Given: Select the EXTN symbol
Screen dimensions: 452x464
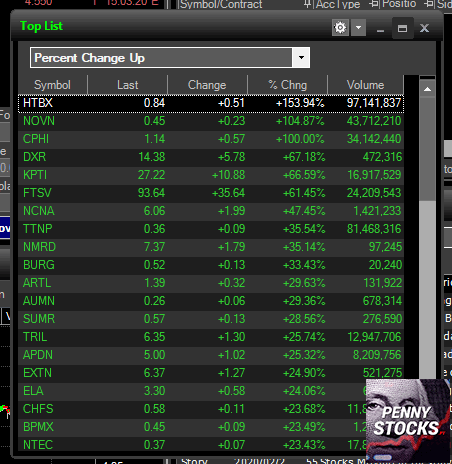Looking at the screenshot, I should point(37,373).
